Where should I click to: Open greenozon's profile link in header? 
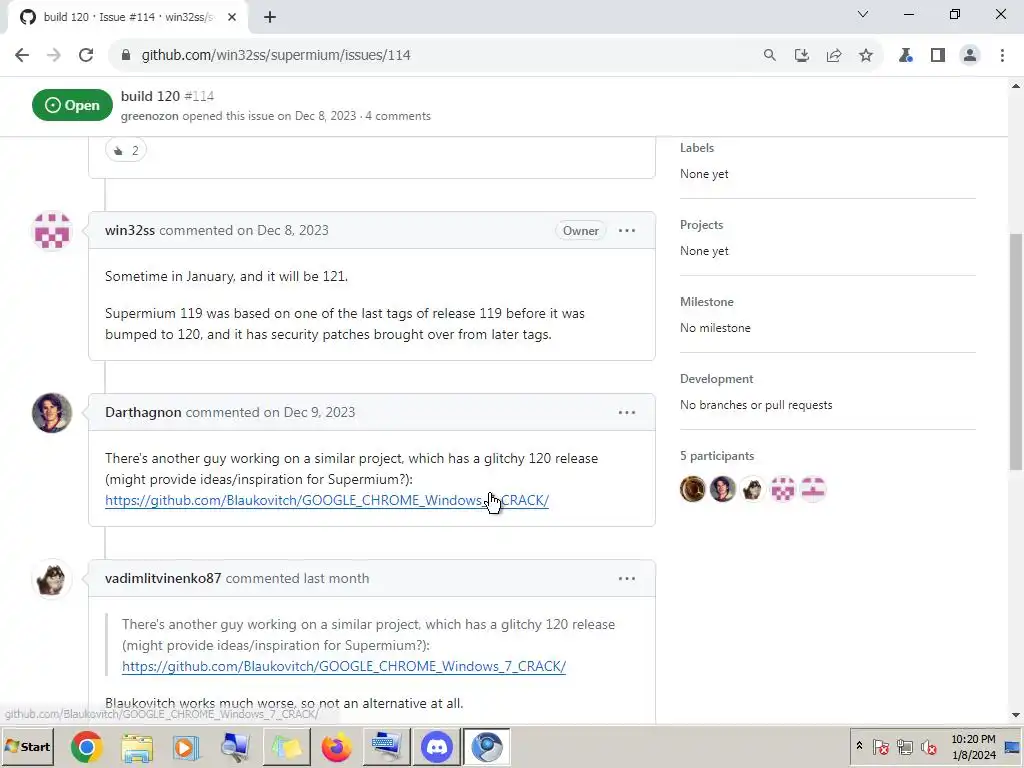point(150,116)
